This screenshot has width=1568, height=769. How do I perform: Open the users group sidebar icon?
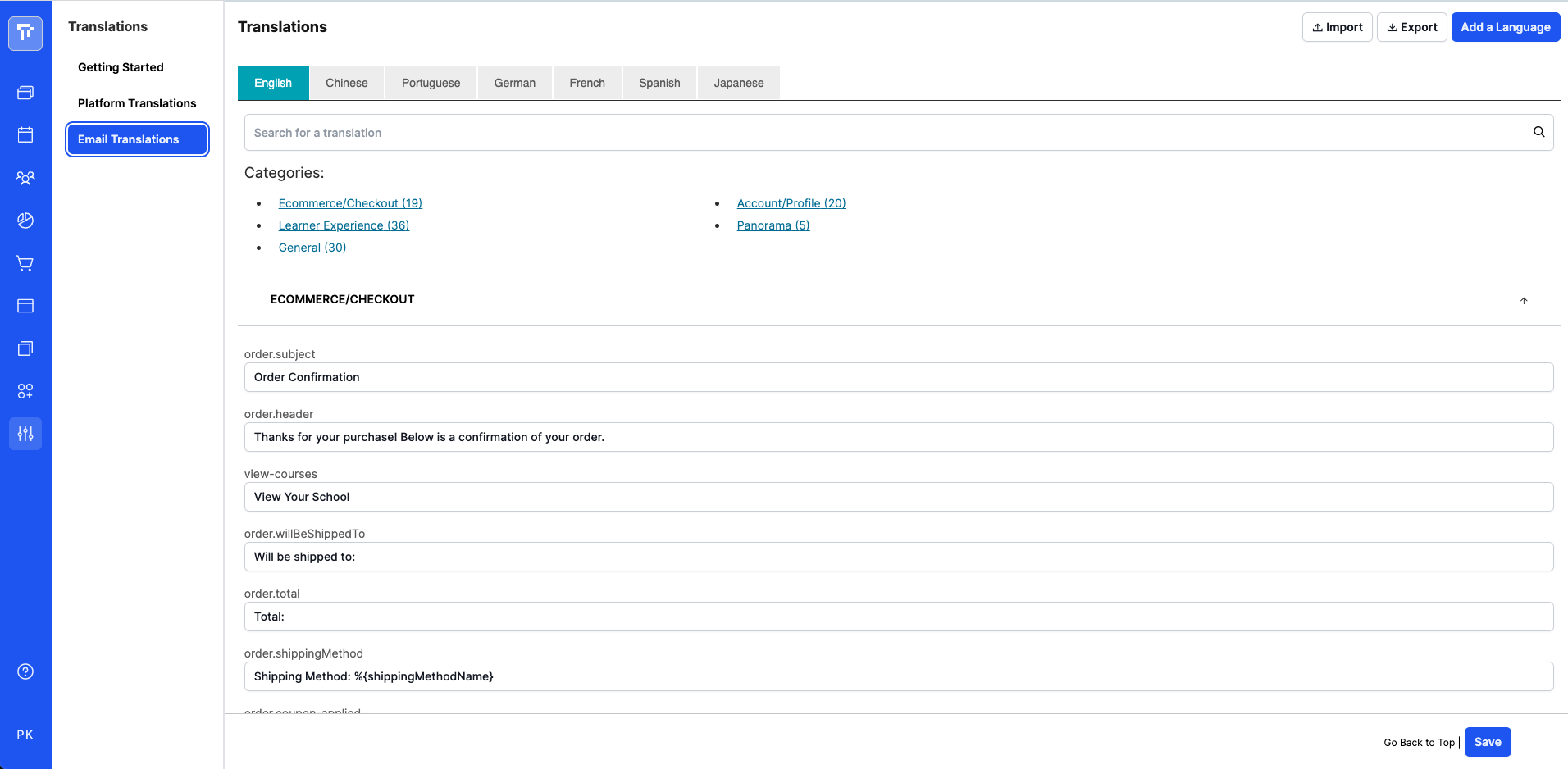(x=25, y=178)
